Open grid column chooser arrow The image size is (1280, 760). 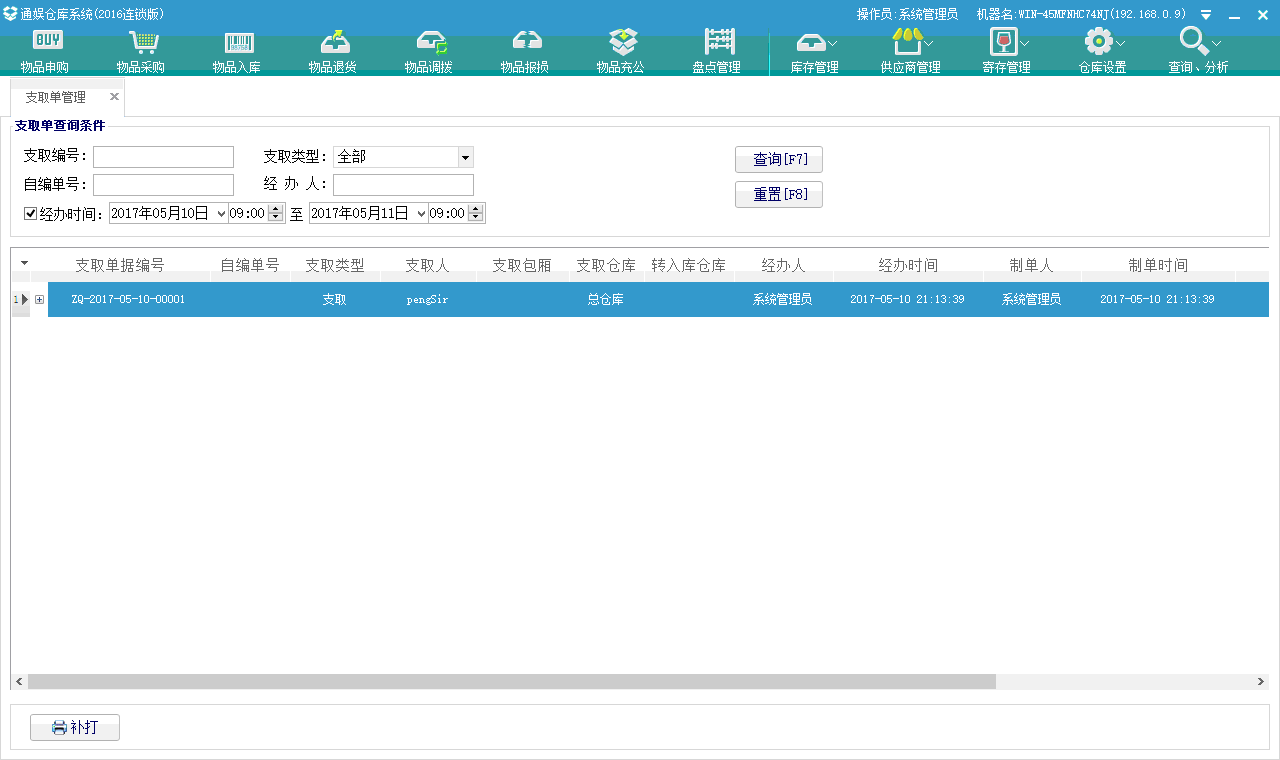24,263
